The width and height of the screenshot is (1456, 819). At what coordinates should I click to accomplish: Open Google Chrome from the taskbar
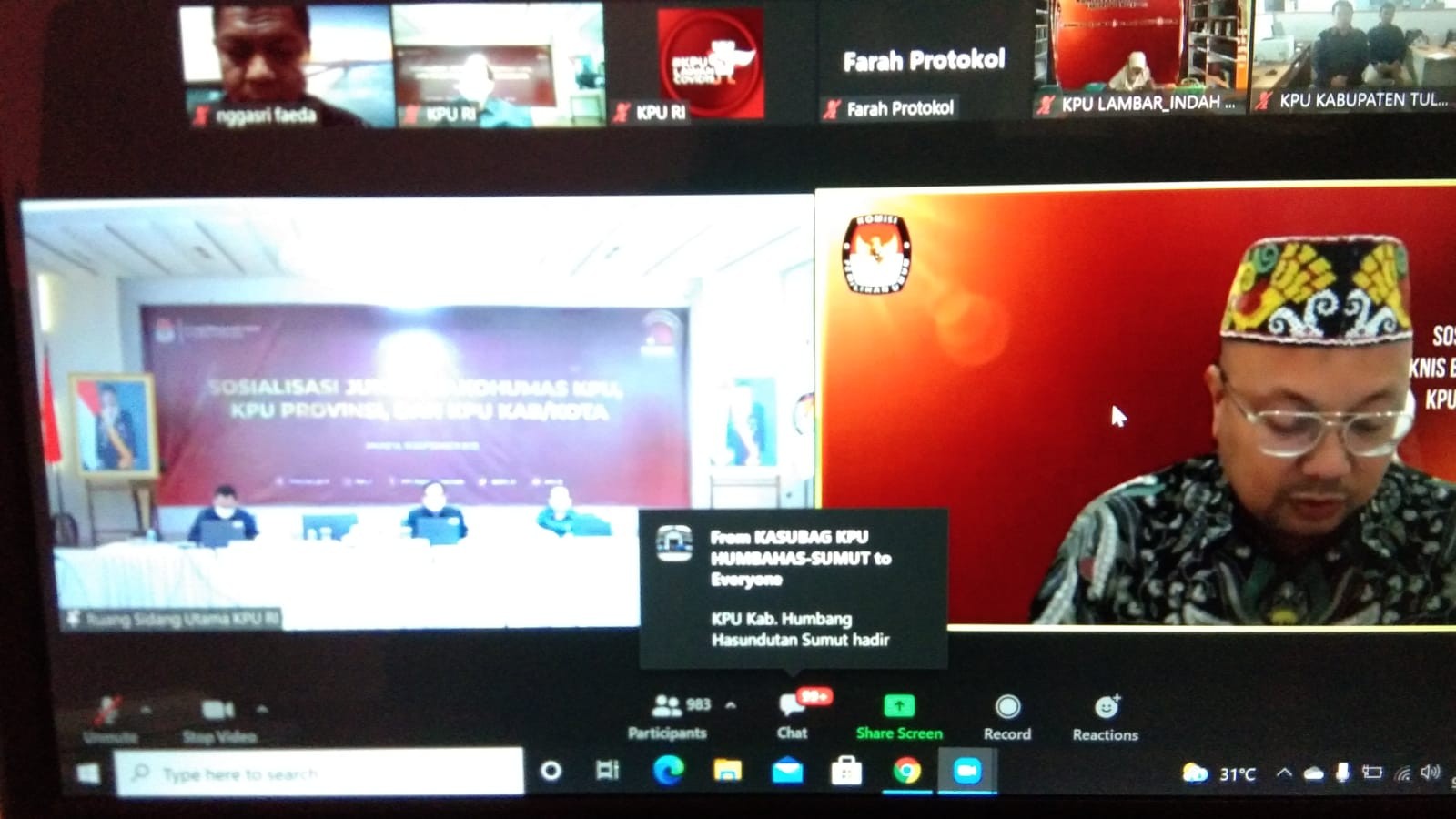(x=906, y=772)
